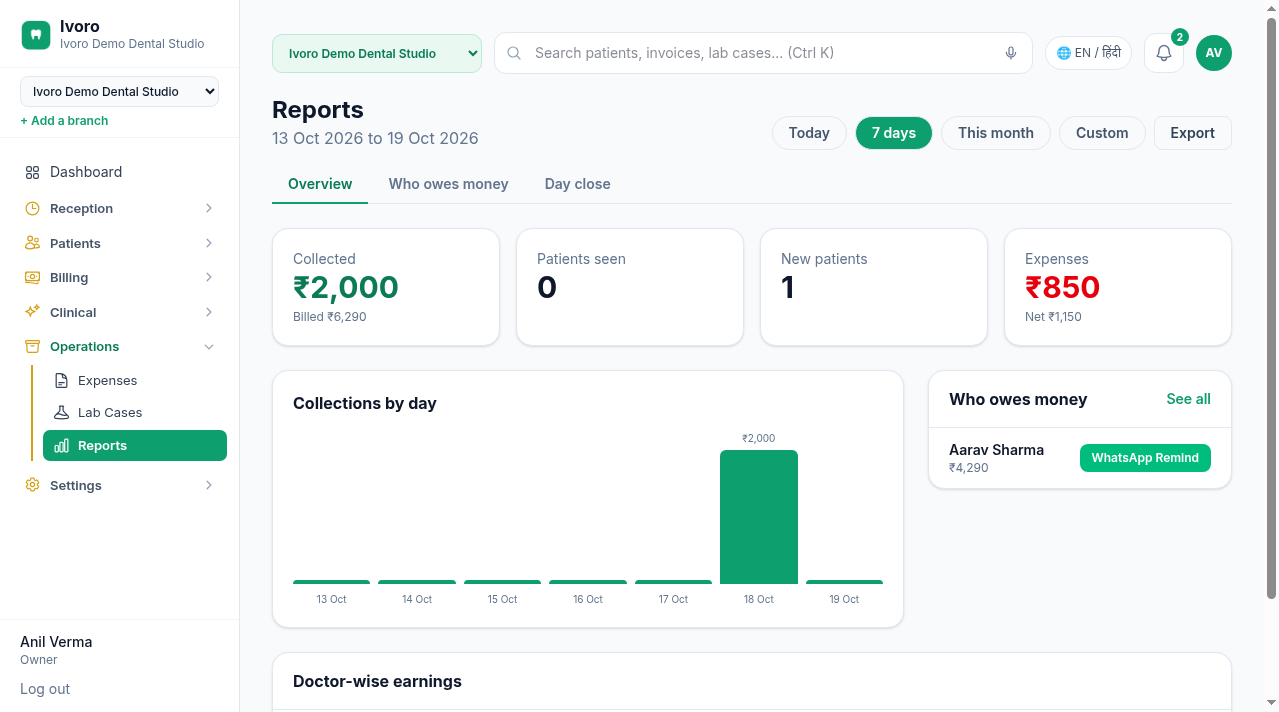
Task: Click Log out
Action: 45,689
